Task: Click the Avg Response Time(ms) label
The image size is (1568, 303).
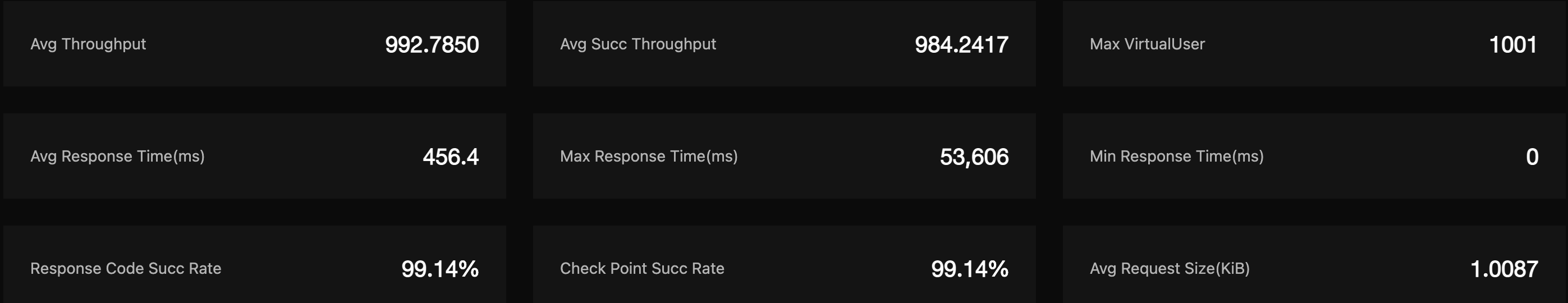Action: point(117,157)
